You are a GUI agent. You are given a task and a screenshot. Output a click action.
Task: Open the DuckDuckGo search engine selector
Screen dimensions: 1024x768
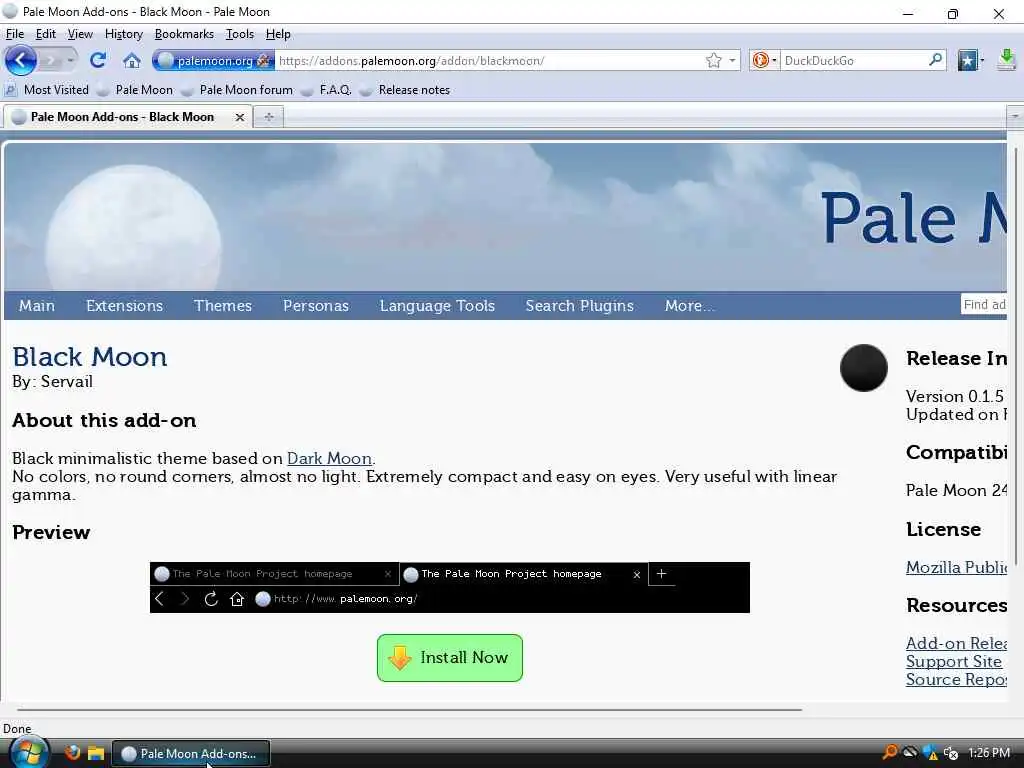point(764,61)
